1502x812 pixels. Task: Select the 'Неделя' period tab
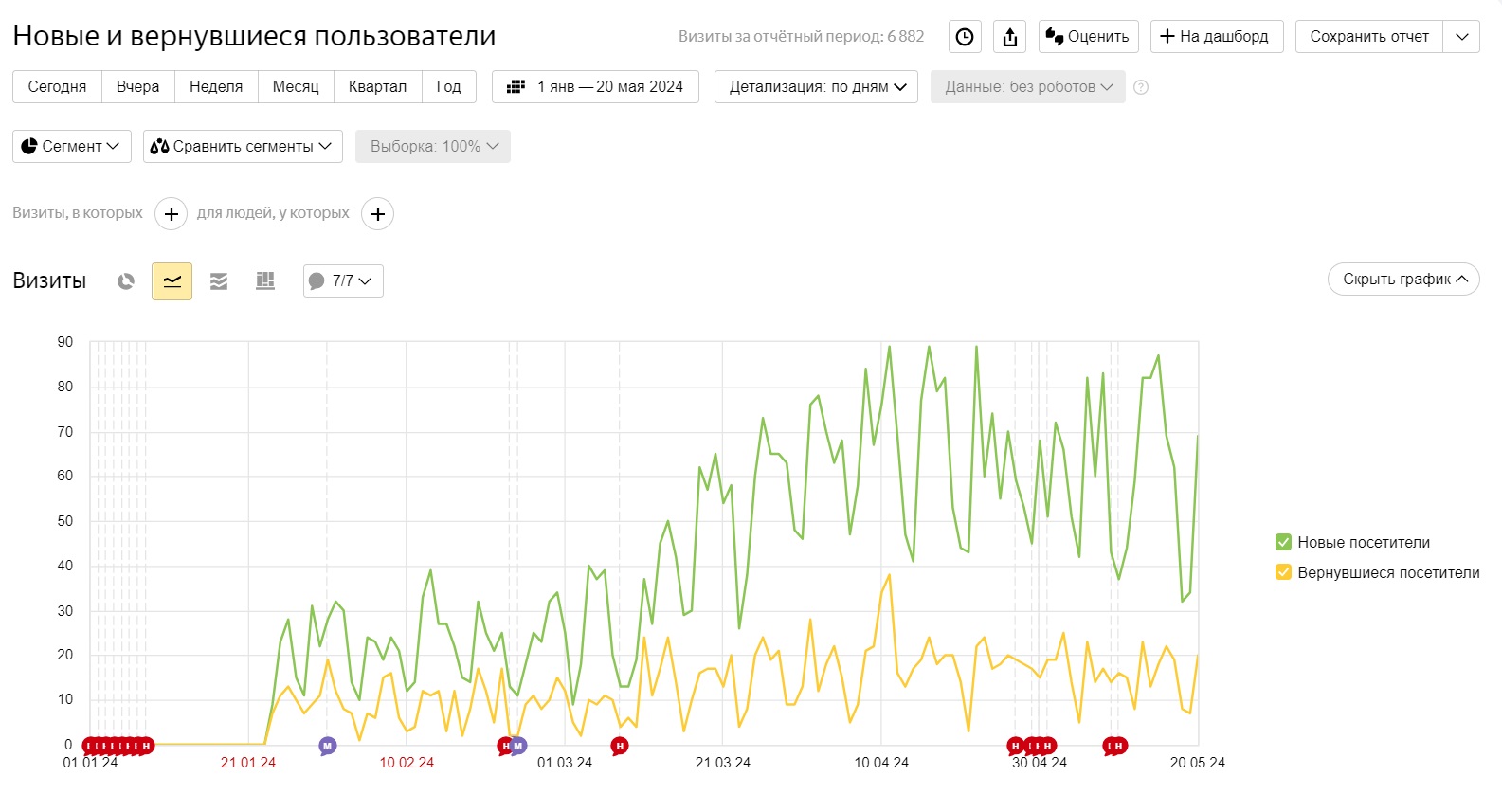click(x=216, y=86)
